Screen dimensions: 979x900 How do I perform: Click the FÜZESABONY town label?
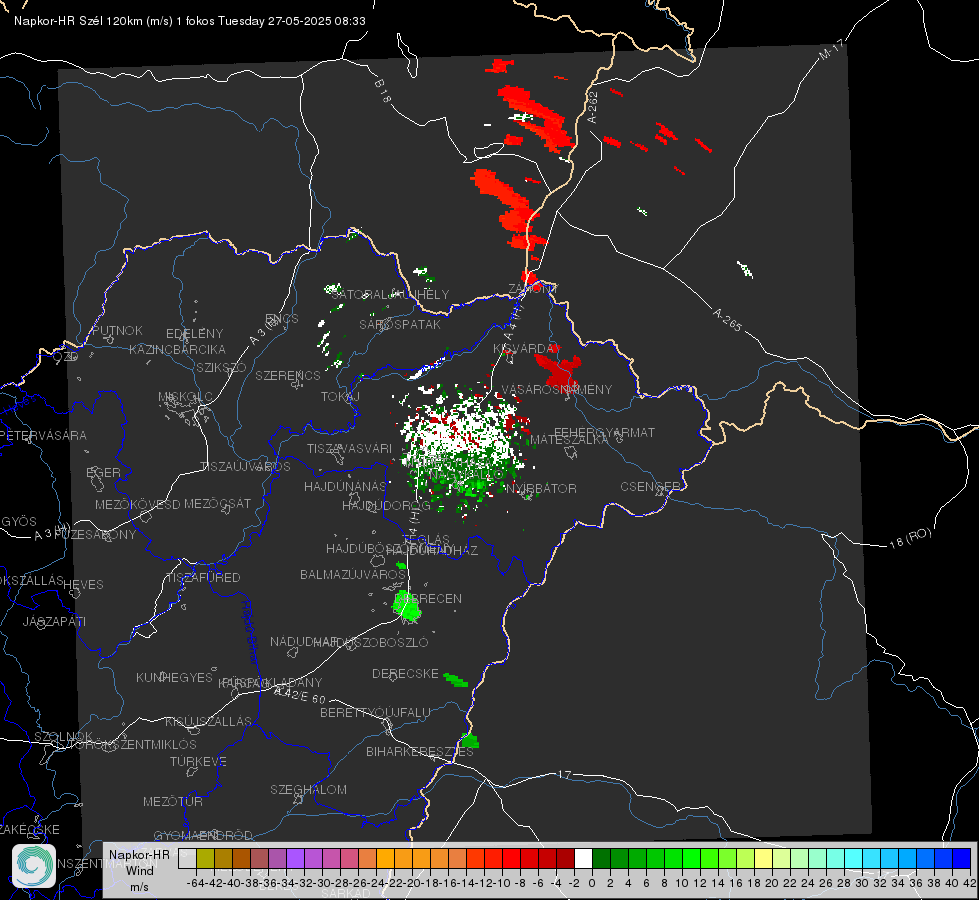click(95, 535)
